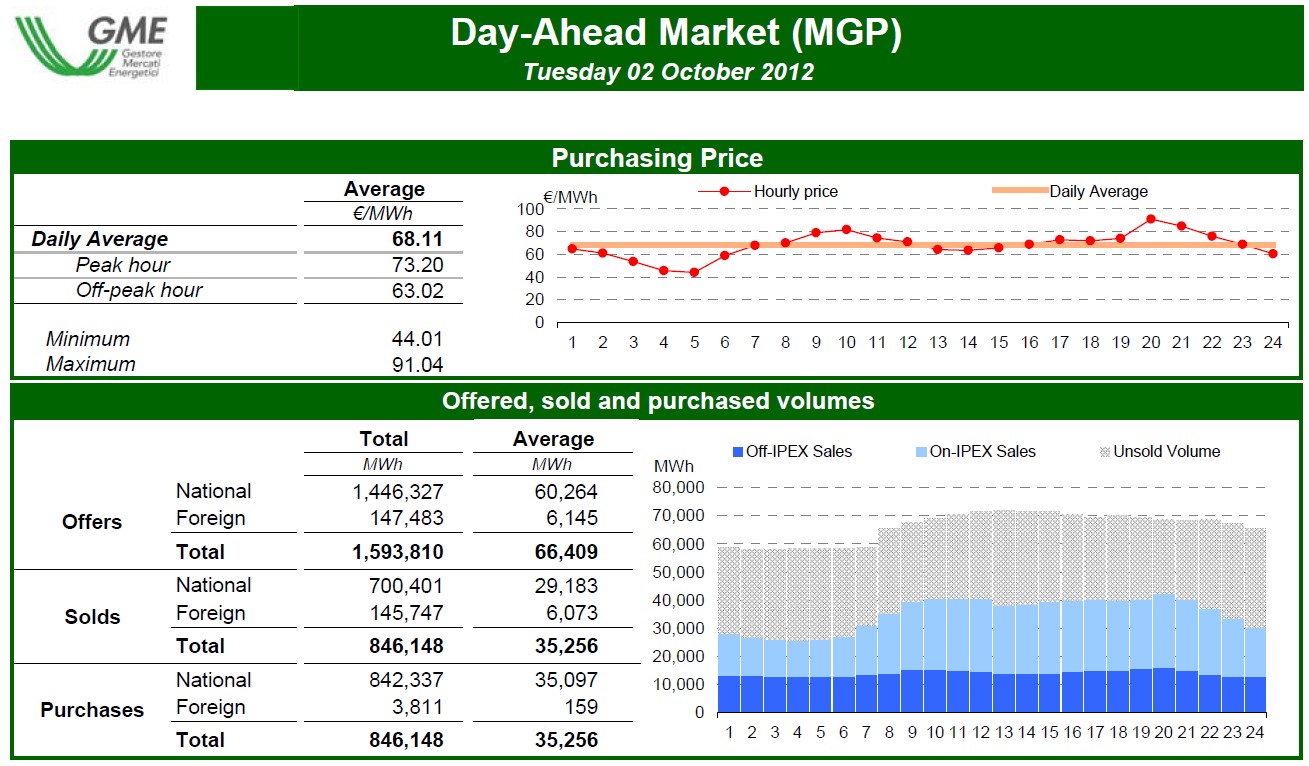This screenshot has width=1309, height=766.
Task: Select the Hourly price legend marker
Action: coord(723,192)
